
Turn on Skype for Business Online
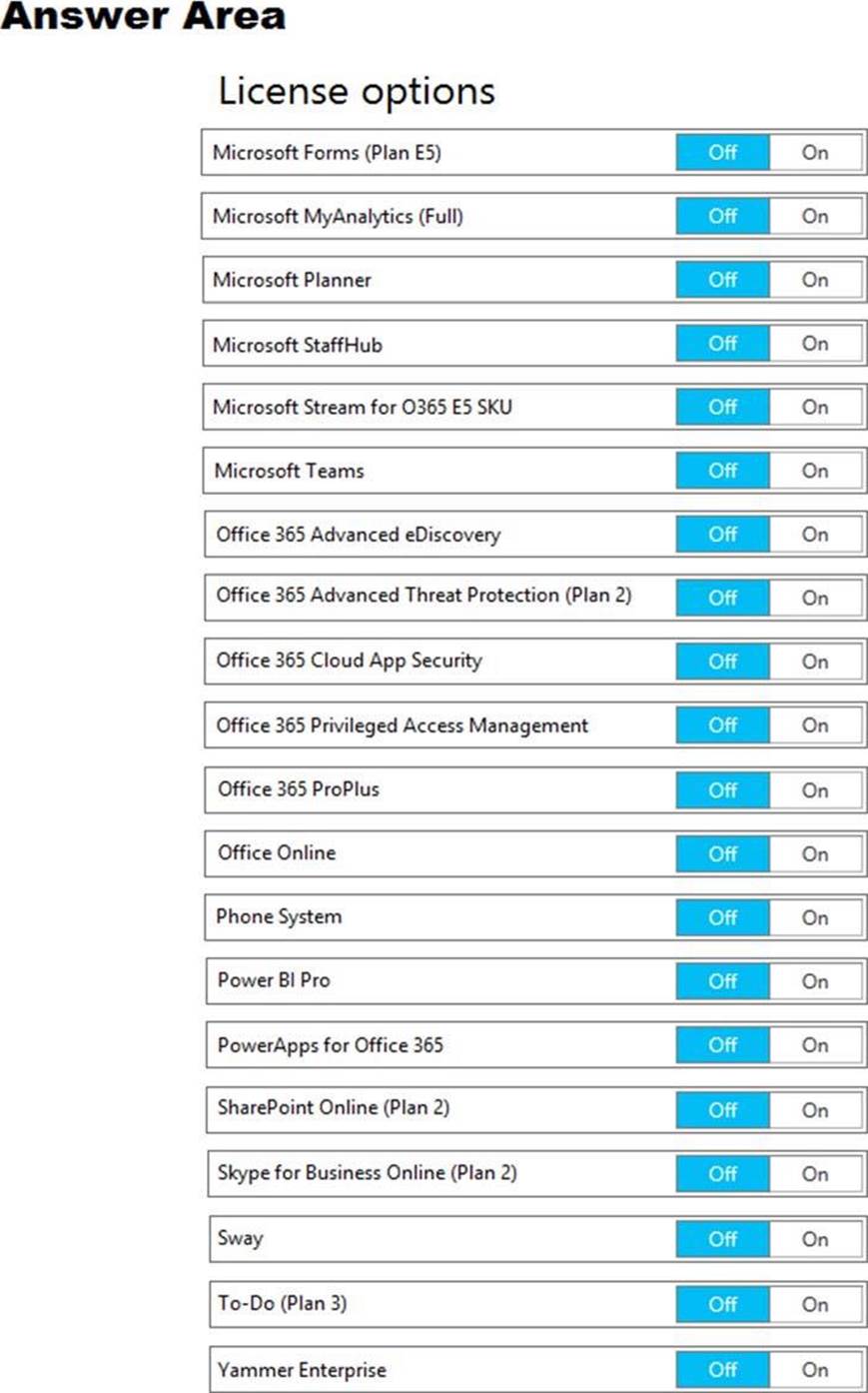pyautogui.click(x=815, y=1174)
